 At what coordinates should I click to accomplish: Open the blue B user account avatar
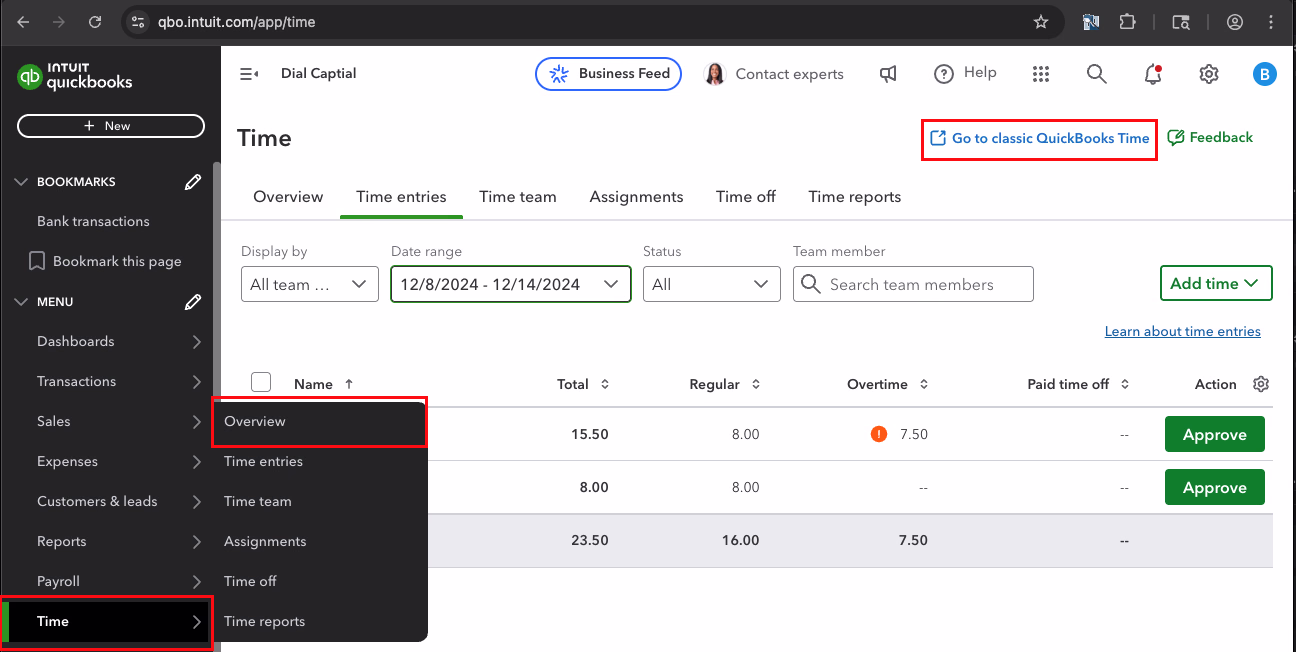tap(1265, 73)
